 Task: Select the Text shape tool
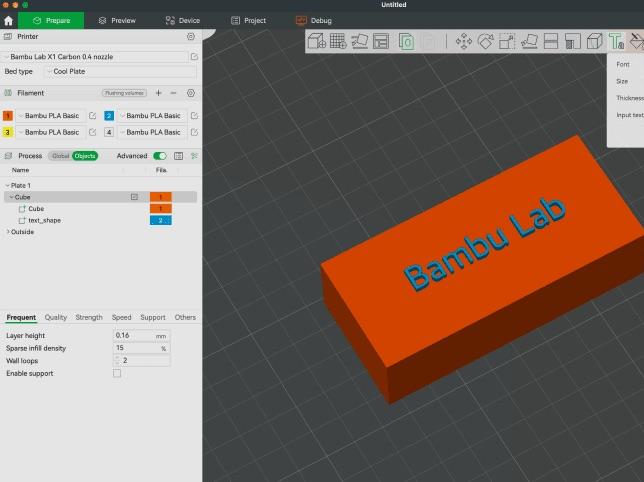tap(616, 41)
